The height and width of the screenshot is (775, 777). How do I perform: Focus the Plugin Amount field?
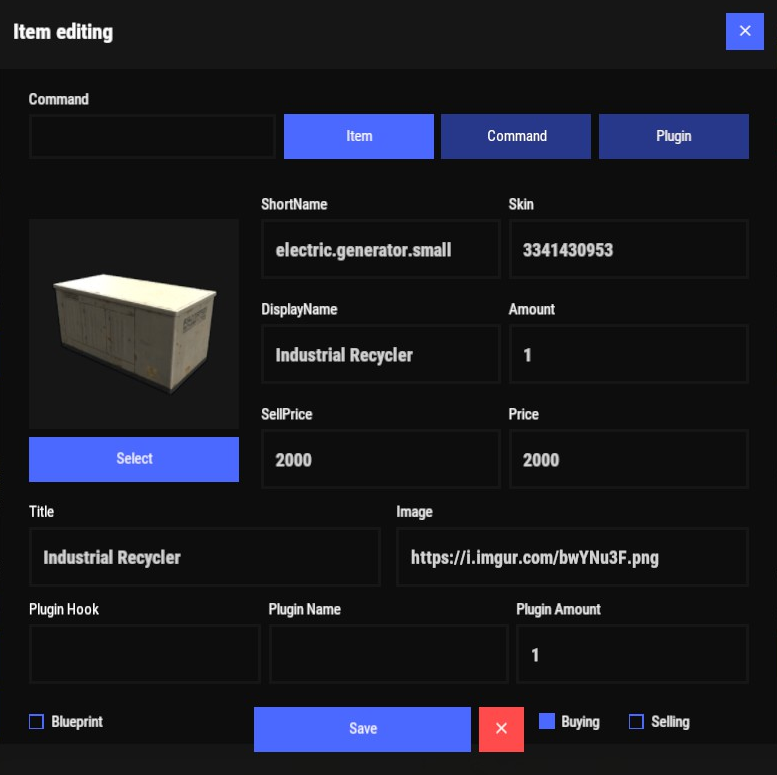point(632,654)
